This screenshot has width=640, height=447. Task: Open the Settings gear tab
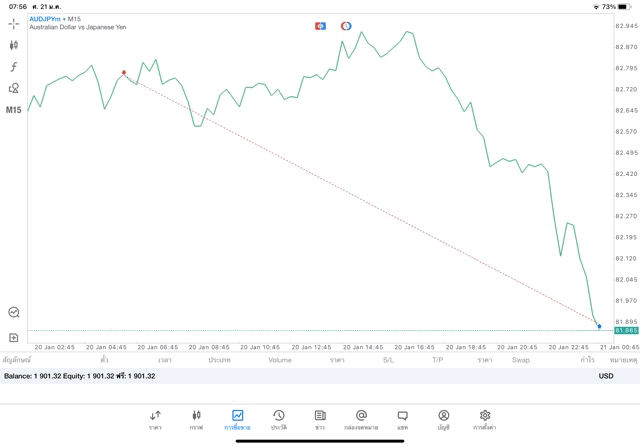click(485, 419)
